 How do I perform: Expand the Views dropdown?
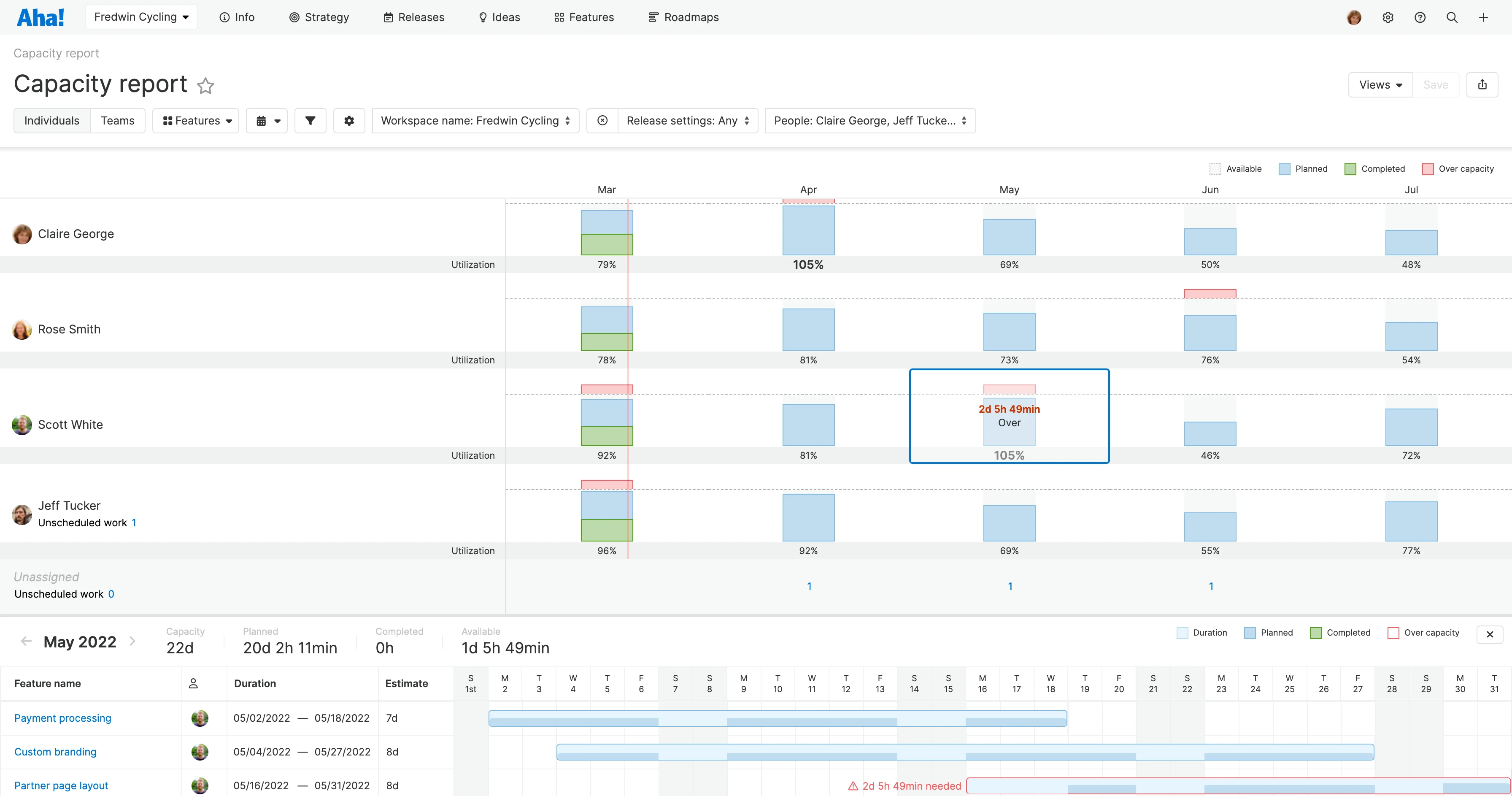(x=1380, y=84)
